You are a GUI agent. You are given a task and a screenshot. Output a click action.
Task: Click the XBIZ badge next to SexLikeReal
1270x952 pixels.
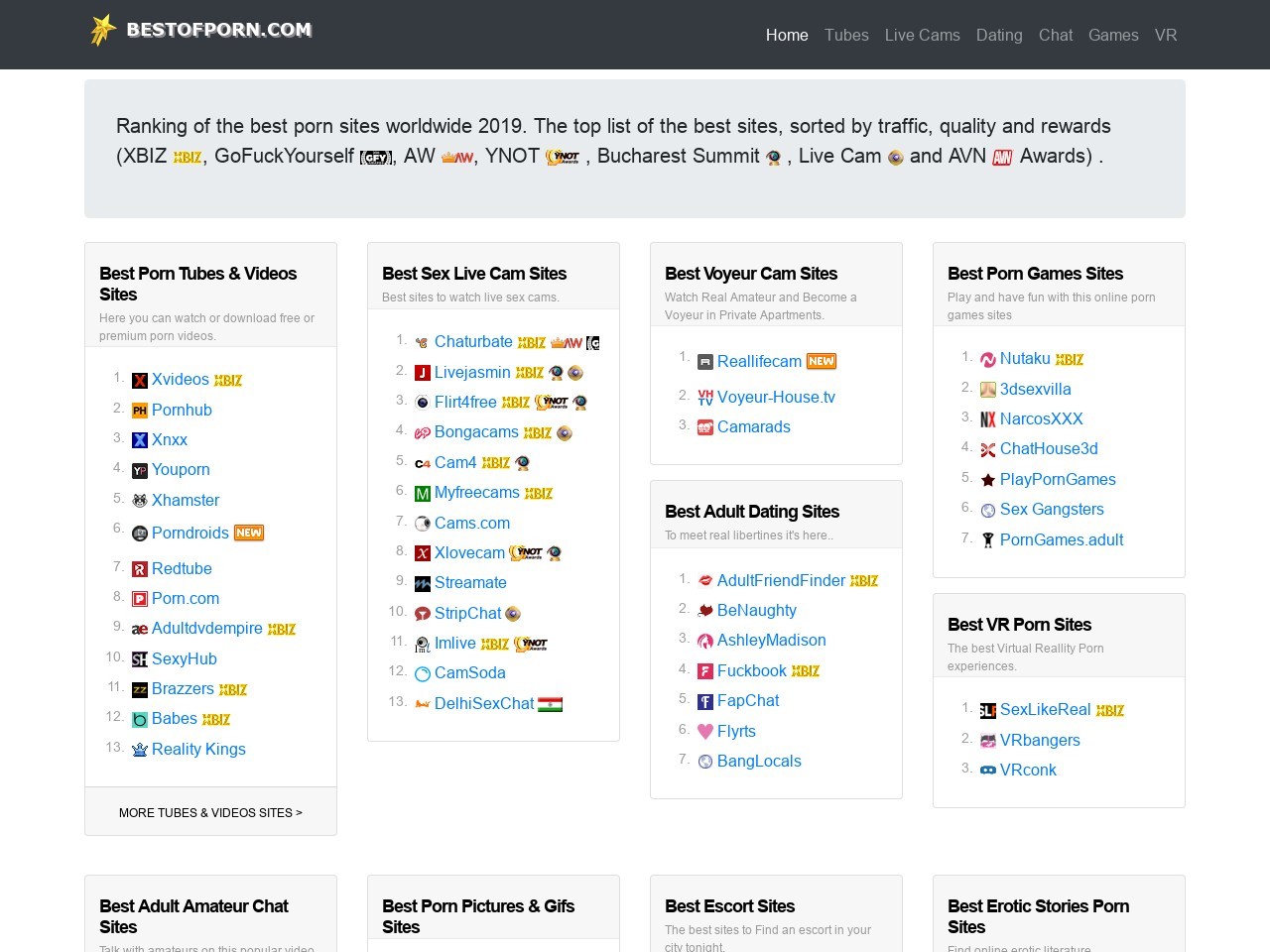coord(1109,710)
